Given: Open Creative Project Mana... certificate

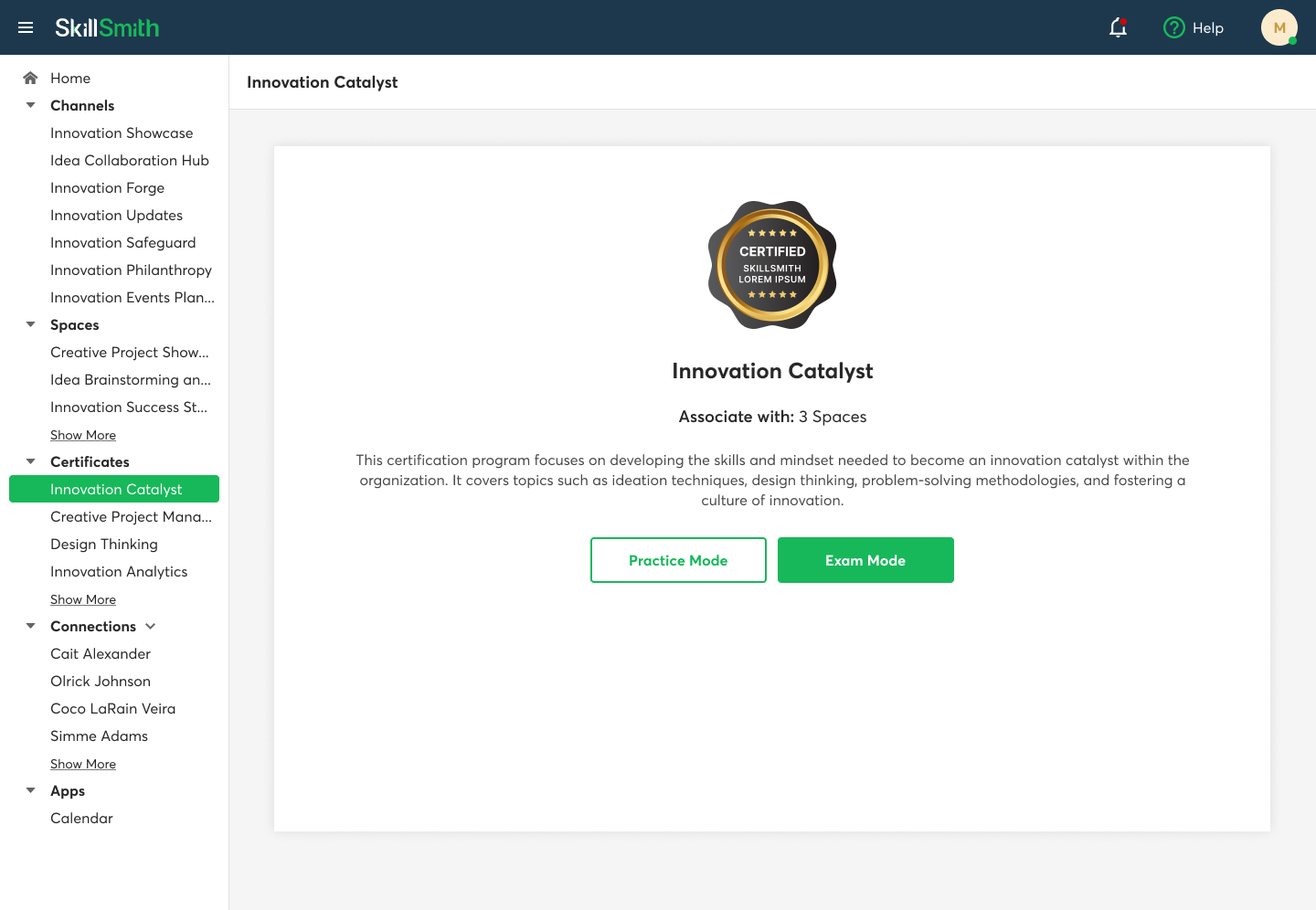Looking at the screenshot, I should click(x=131, y=516).
